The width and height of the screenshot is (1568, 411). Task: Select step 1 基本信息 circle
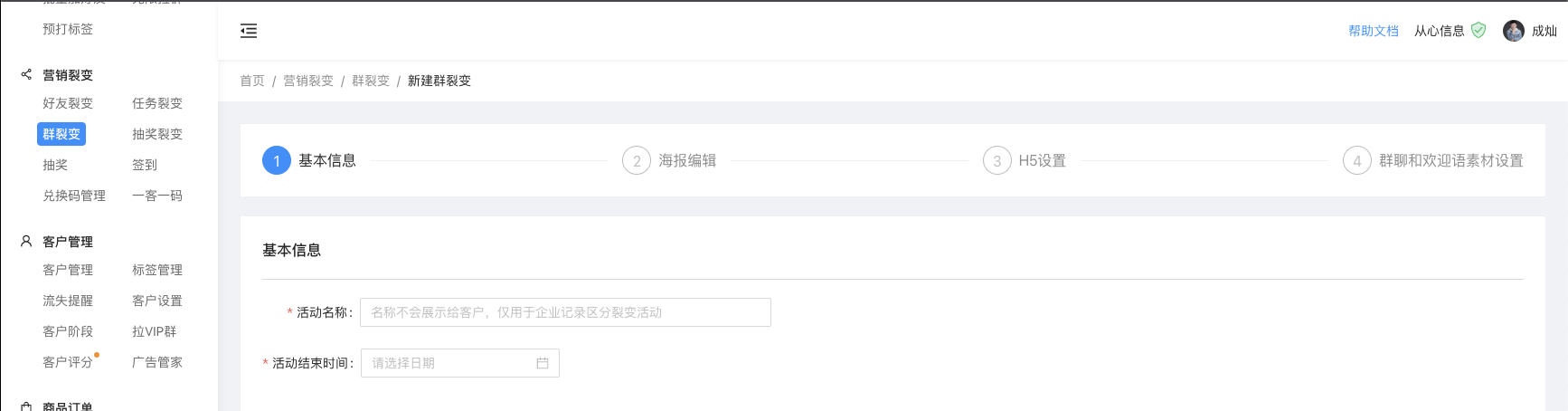tap(277, 160)
